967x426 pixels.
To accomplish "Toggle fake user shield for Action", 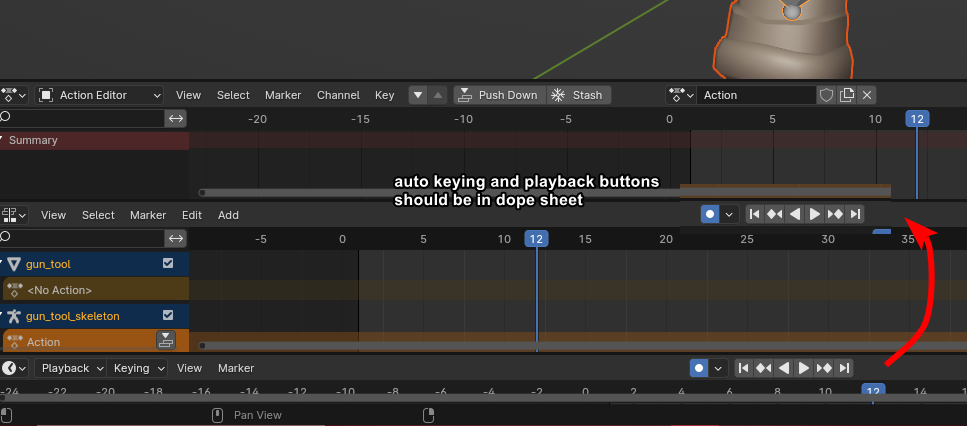I will click(826, 95).
